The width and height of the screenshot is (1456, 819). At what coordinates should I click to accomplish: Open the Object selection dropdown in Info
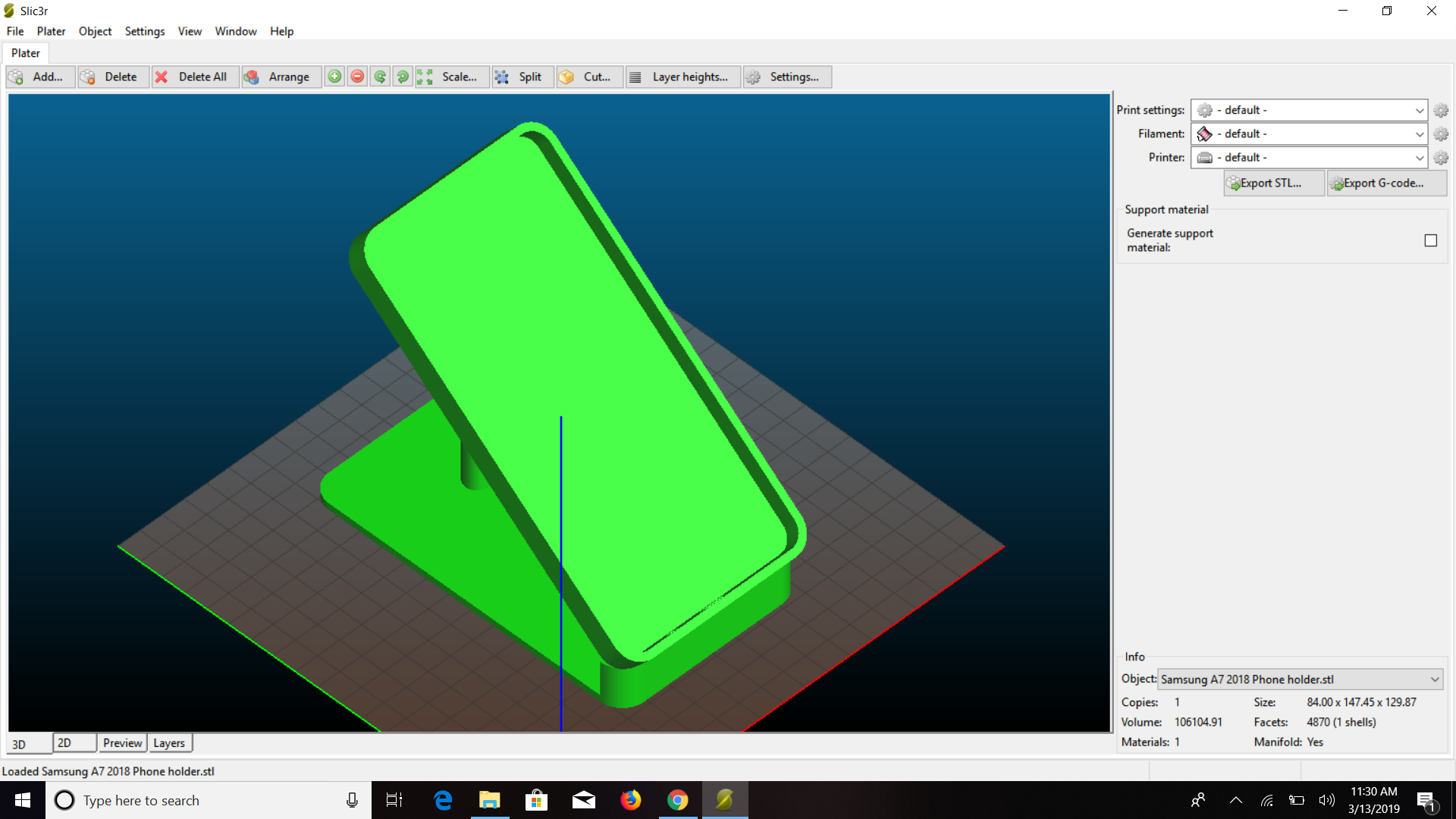pos(1434,679)
